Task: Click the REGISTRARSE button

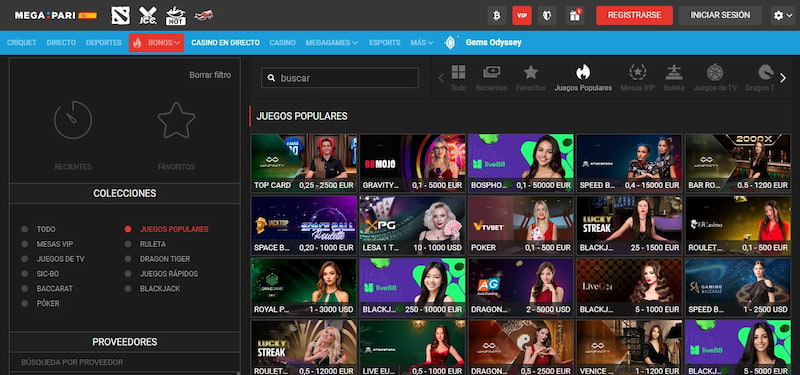Action: (634, 15)
